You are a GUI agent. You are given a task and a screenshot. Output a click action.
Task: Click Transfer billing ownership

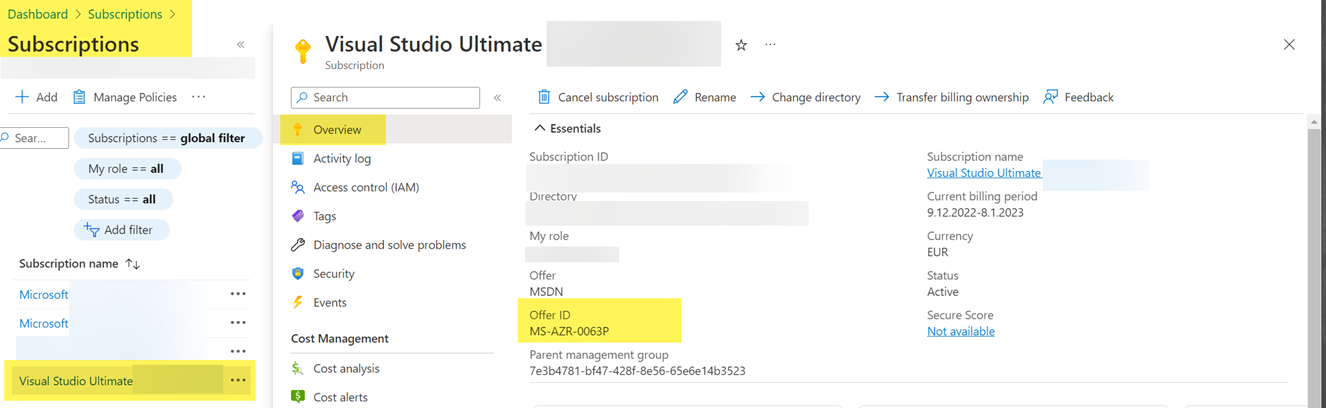(951, 97)
